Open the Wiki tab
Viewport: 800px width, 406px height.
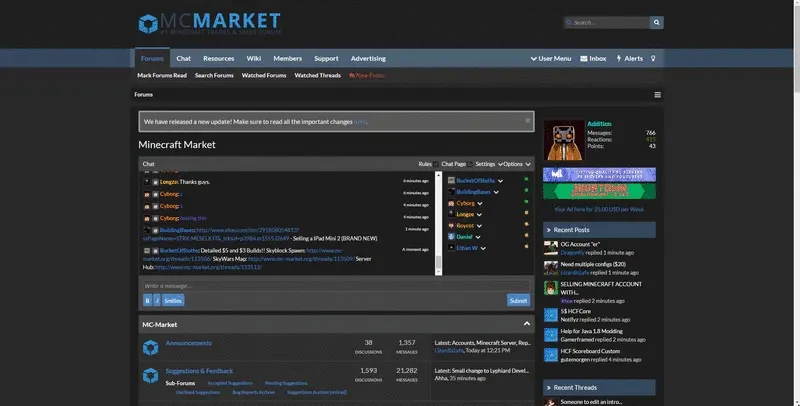(x=254, y=59)
